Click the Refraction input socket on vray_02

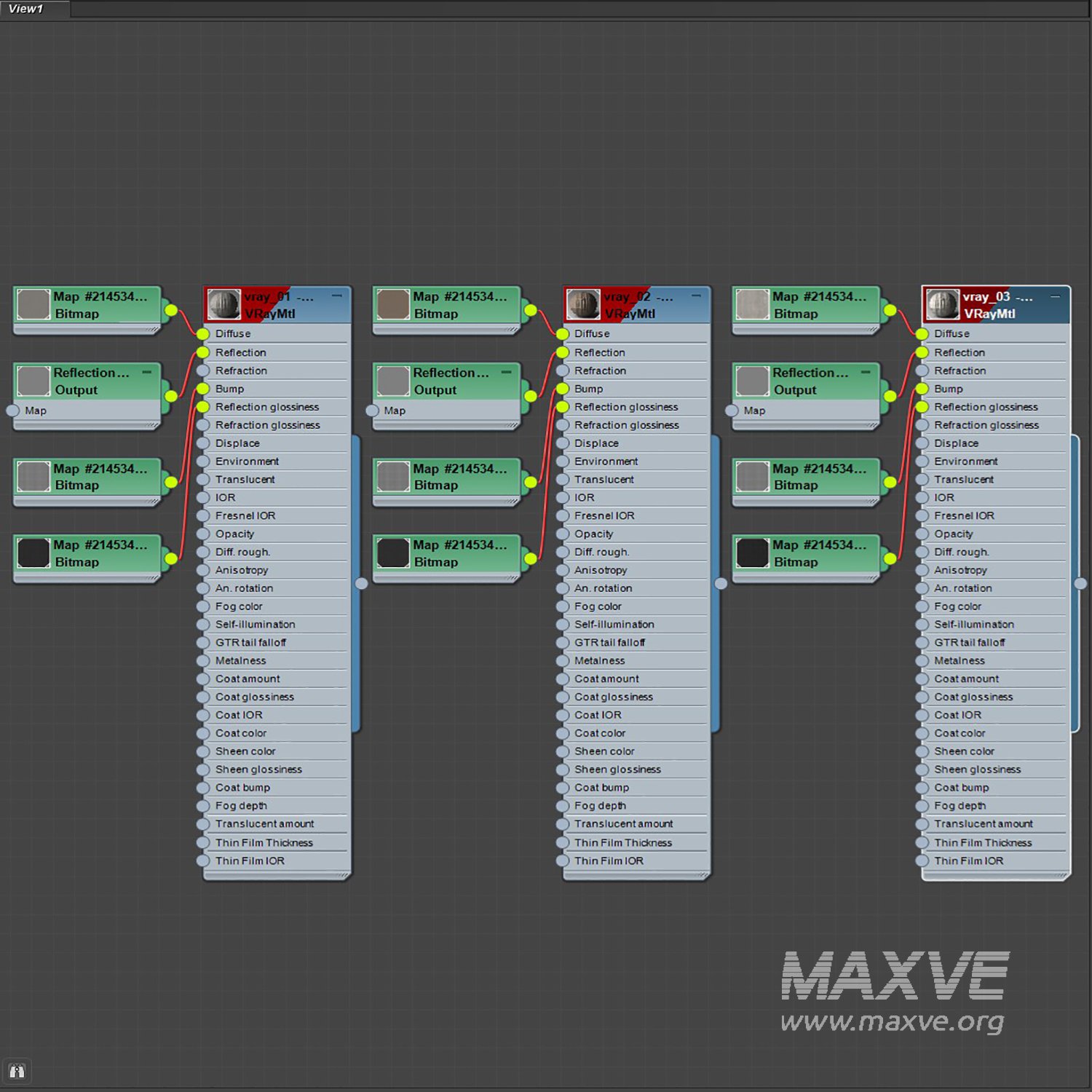pos(562,371)
